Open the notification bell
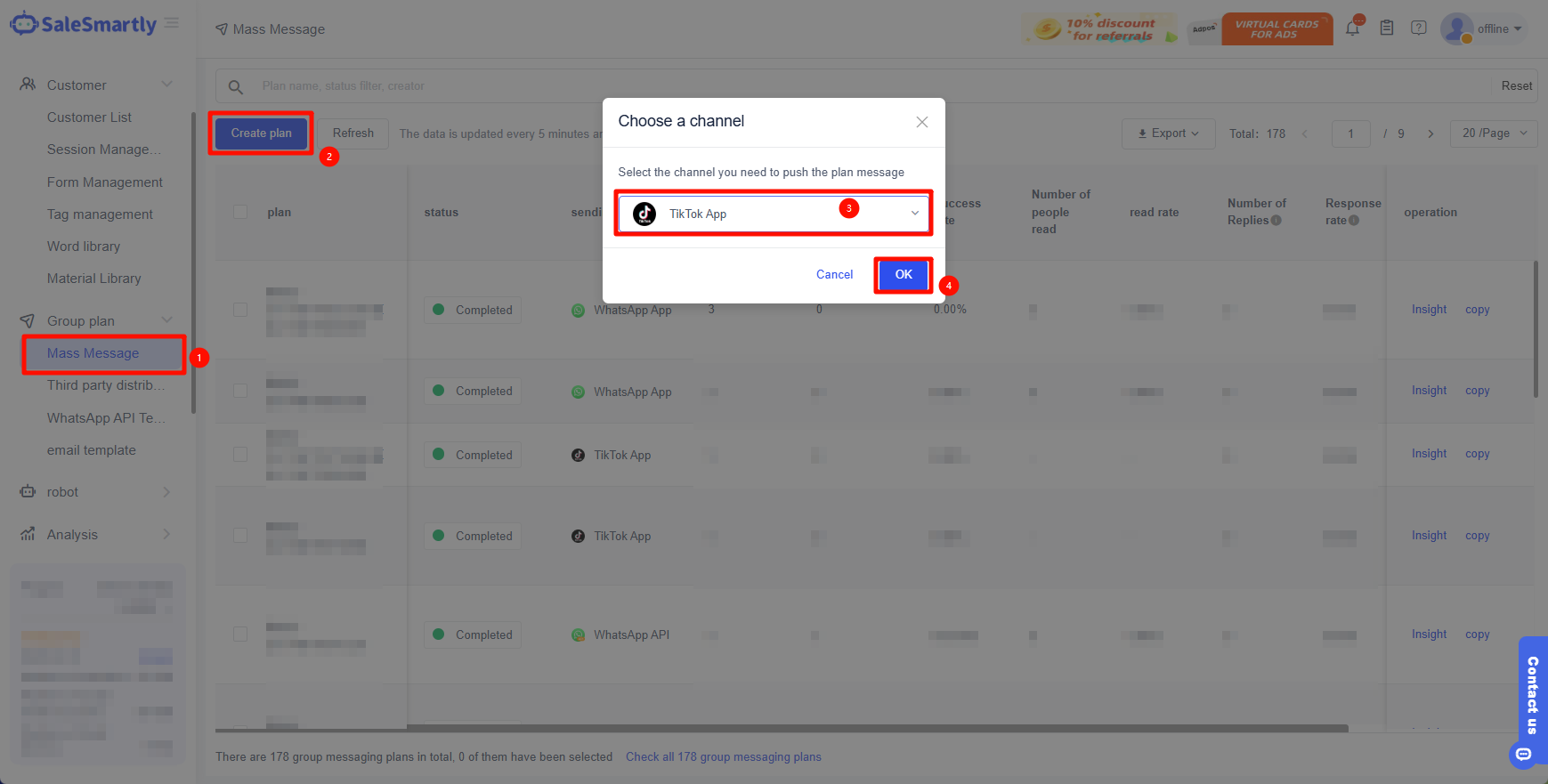The image size is (1548, 784). [1353, 28]
